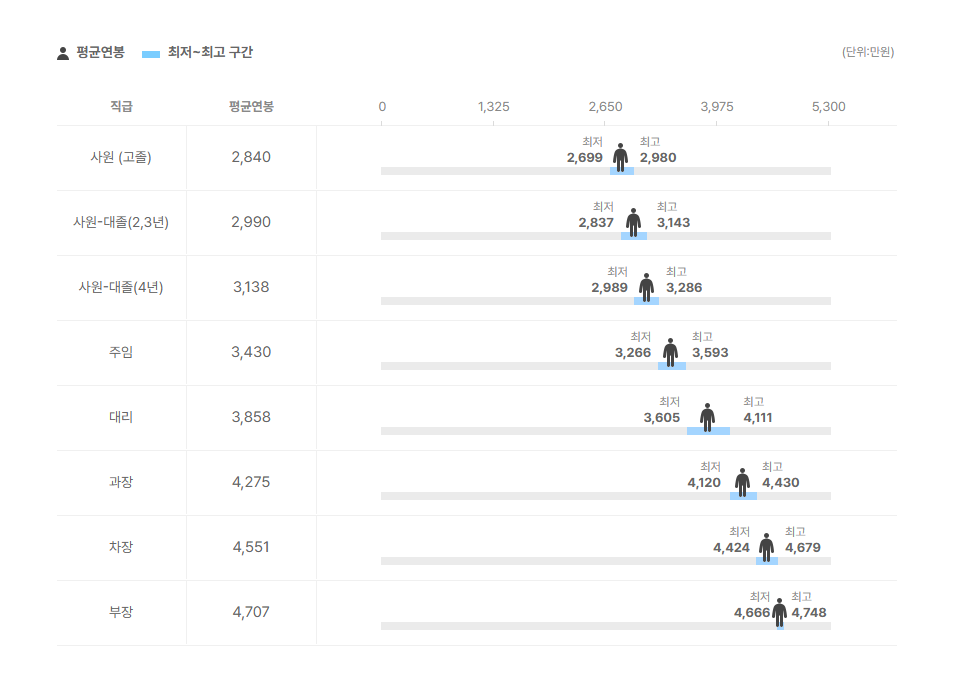Click the 평균연봉 column header
This screenshot has height=693, width=953.
tap(251, 106)
